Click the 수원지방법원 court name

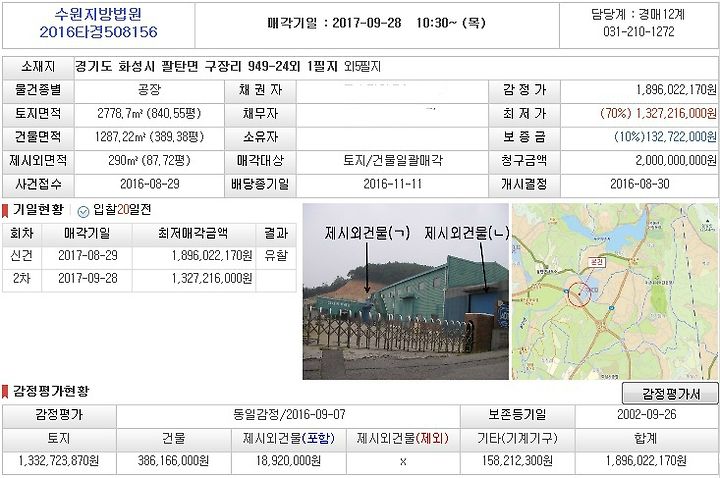pyautogui.click(x=98, y=14)
